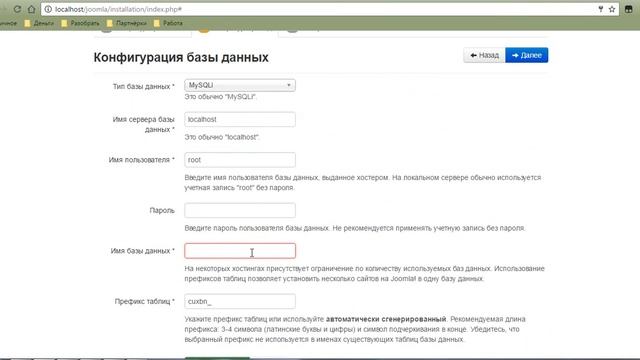
Task: Go to the browser home page icon
Action: click(x=31, y=9)
